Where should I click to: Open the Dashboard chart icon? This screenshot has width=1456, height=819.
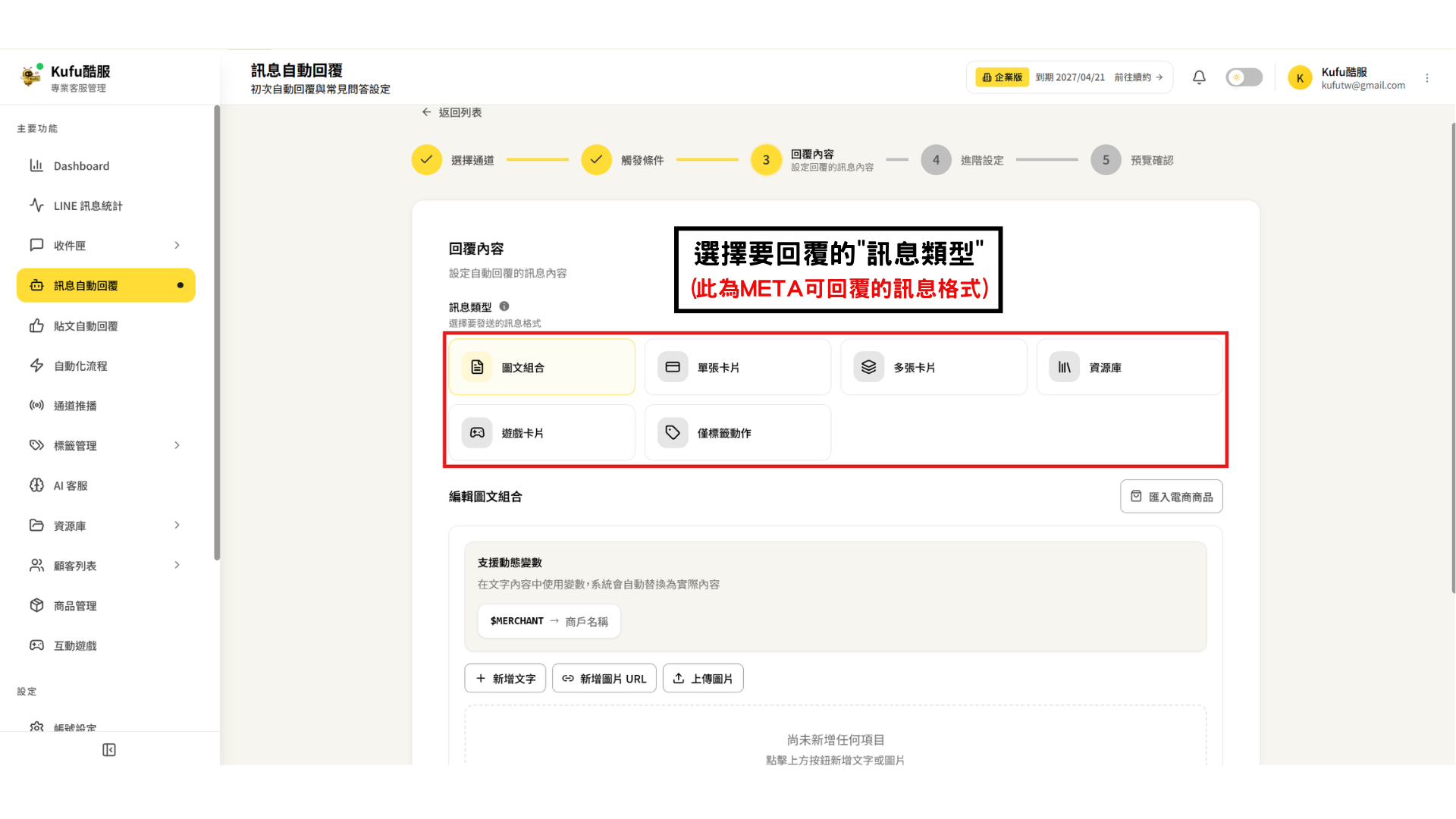click(x=36, y=165)
